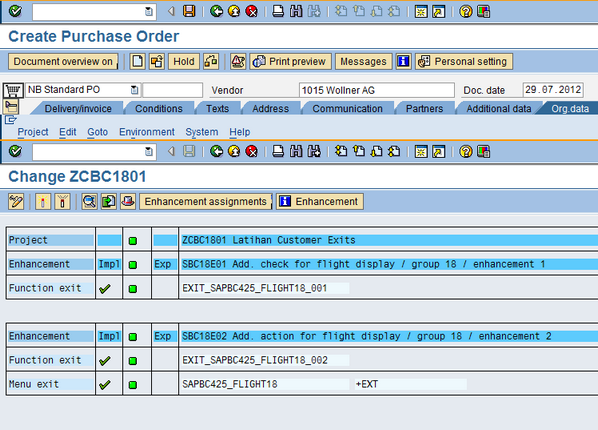Viewport: 598px width, 430px height.
Task: Click blue Info icon beside Messages button
Action: (403, 61)
